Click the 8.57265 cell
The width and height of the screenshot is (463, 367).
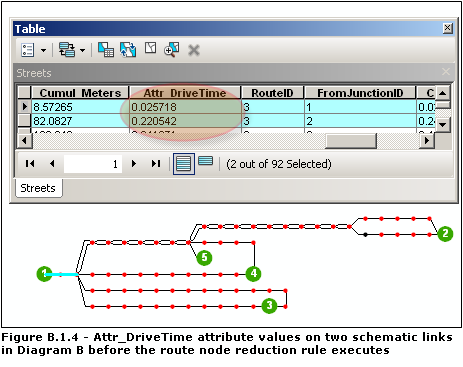point(80,107)
